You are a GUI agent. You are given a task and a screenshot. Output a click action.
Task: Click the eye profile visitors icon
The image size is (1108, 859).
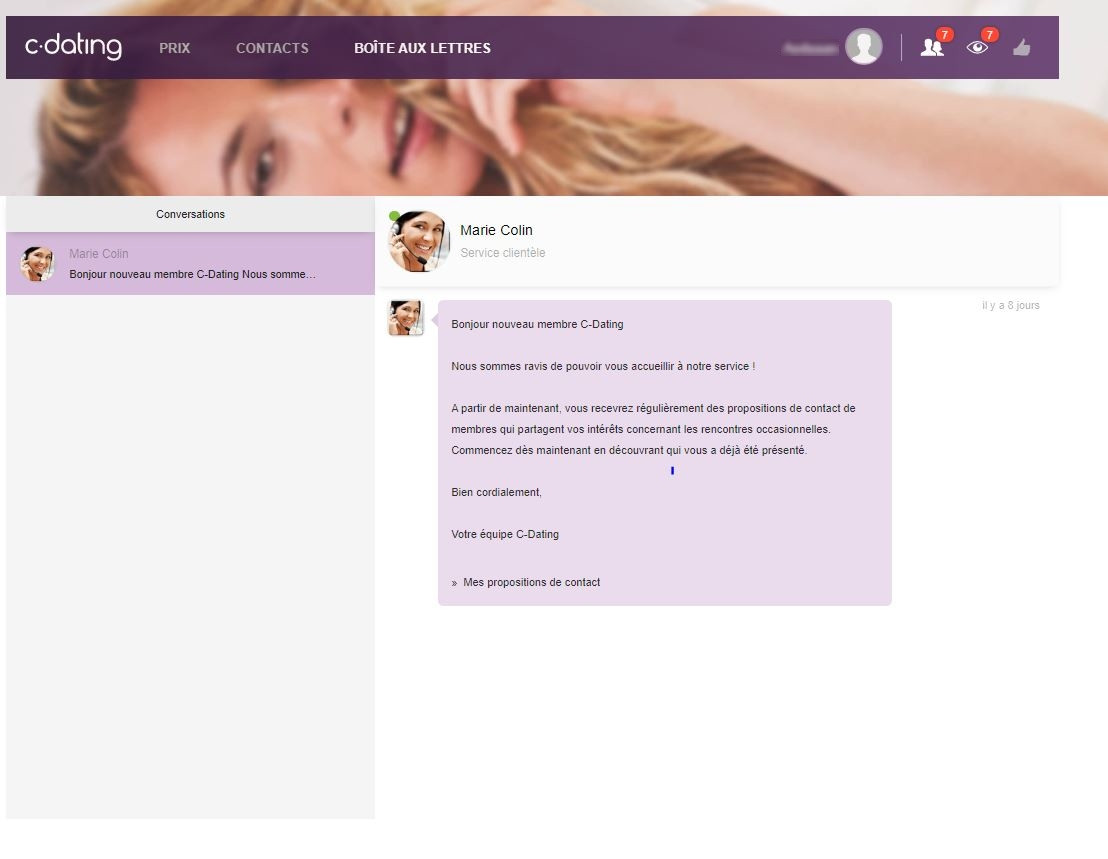click(977, 48)
